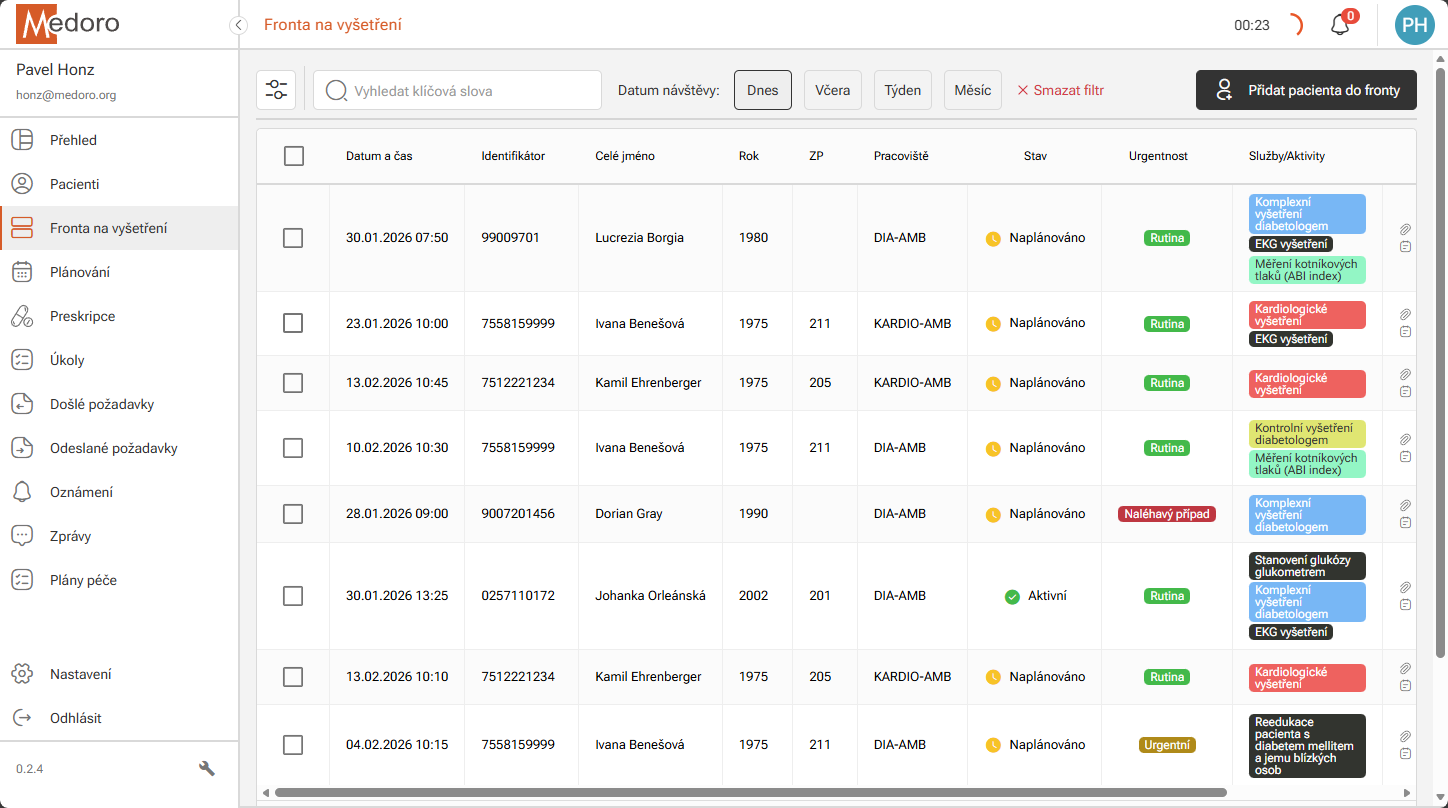Screen dimensions: 1448x808
Task: Select checkbox for Lucrezia Borgia row
Action: click(x=293, y=238)
